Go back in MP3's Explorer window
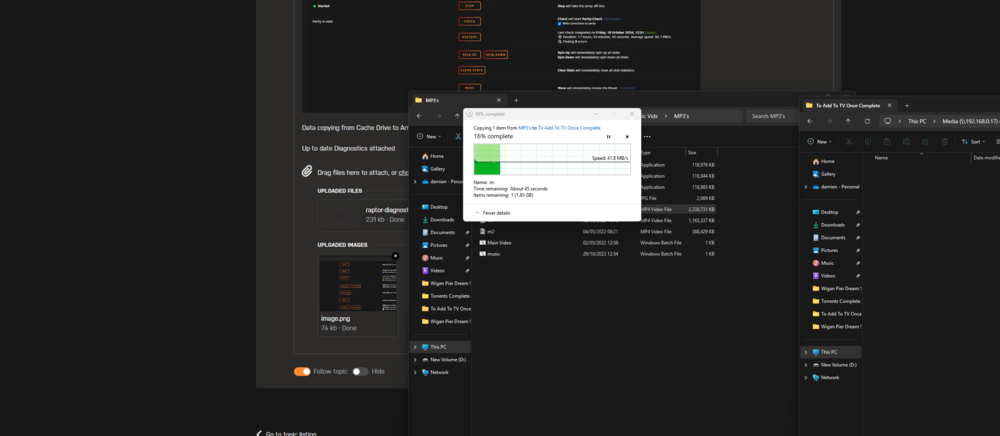 point(419,116)
